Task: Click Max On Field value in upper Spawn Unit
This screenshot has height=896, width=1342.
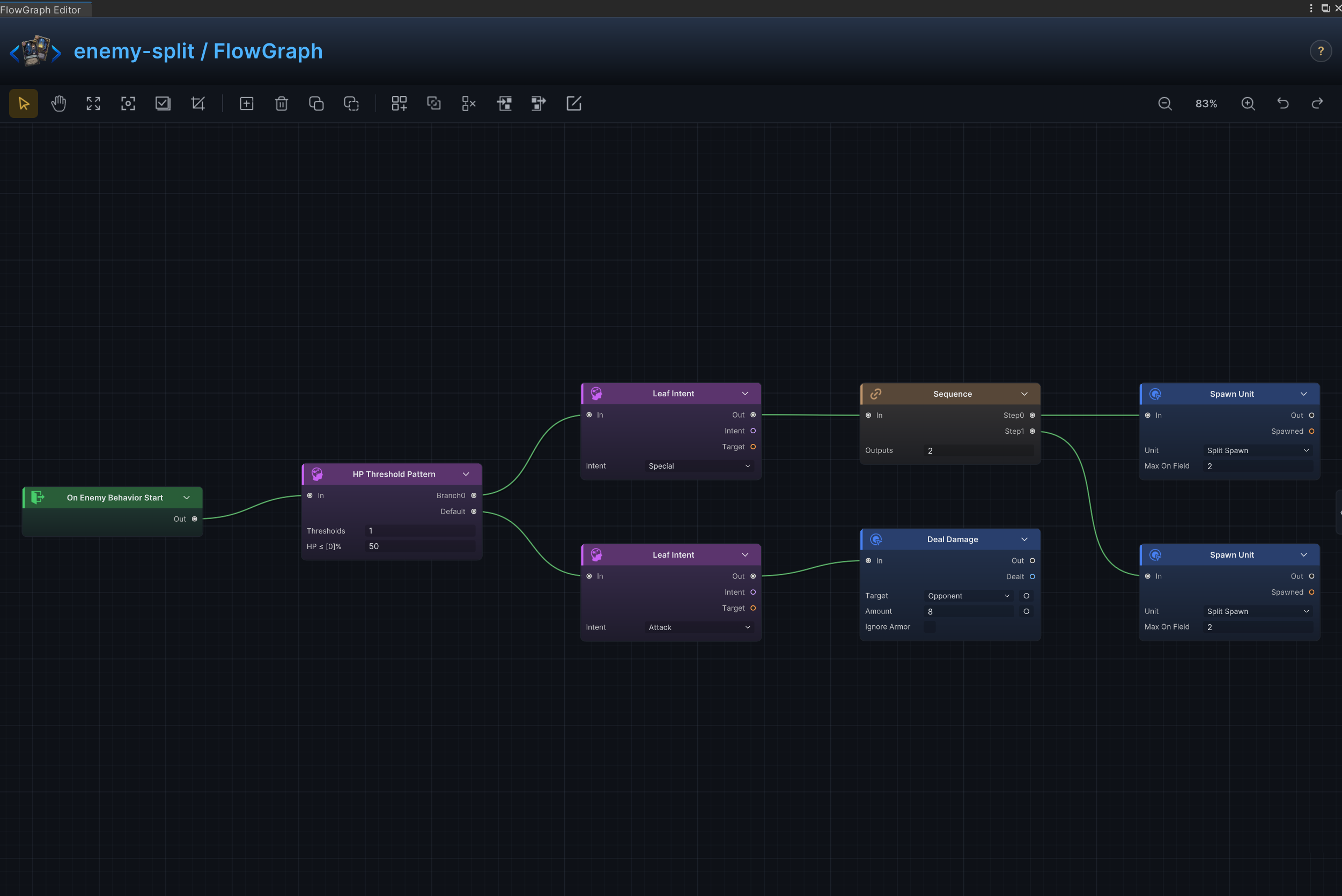Action: point(1258,466)
